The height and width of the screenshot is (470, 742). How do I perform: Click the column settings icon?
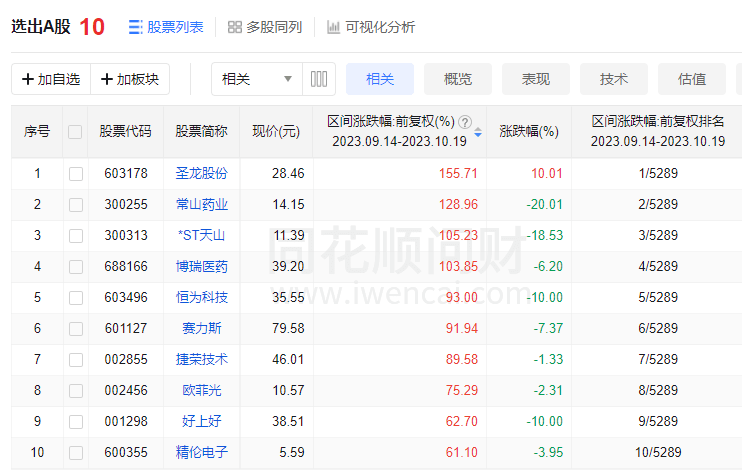tap(319, 79)
